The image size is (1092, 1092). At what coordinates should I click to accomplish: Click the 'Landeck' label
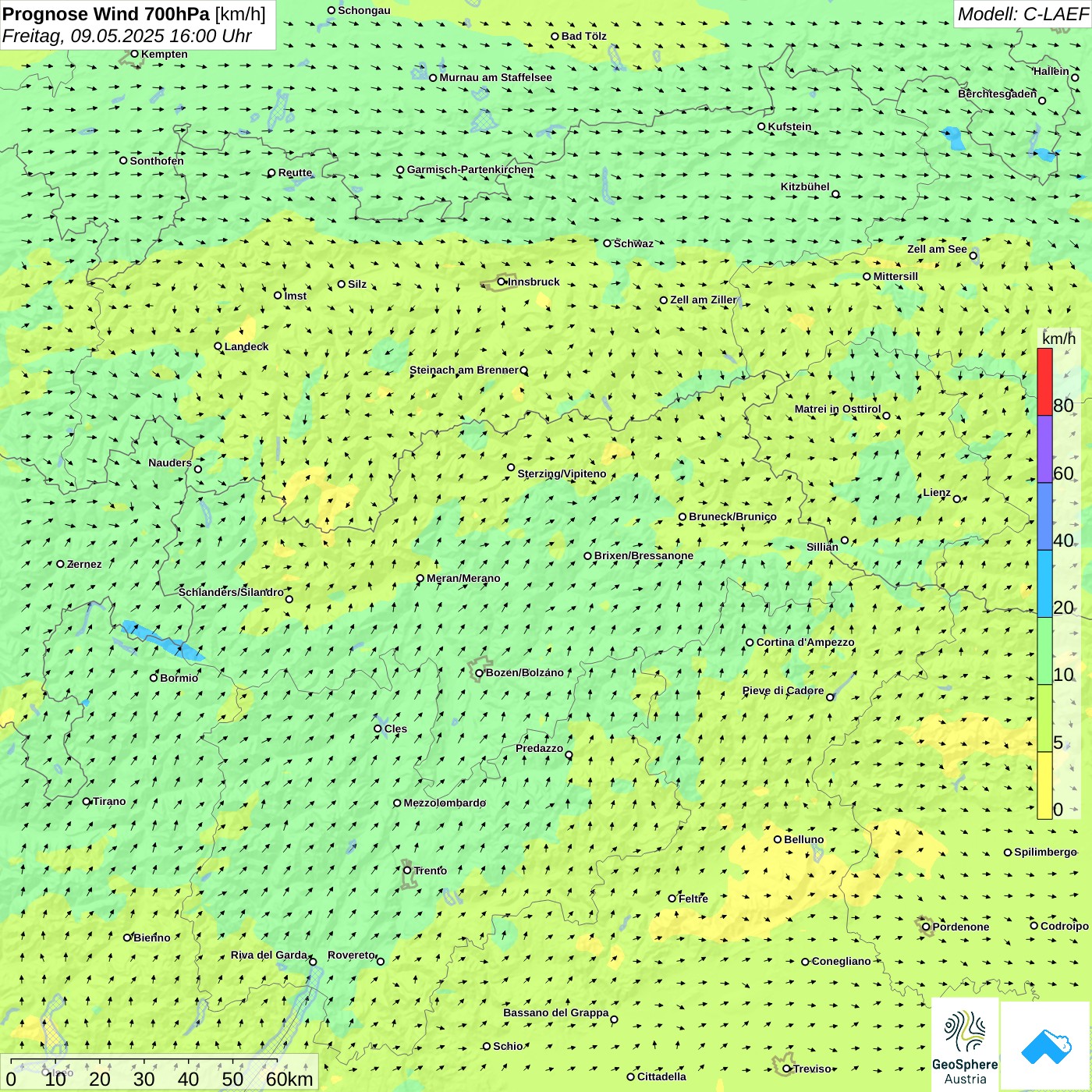[246, 346]
